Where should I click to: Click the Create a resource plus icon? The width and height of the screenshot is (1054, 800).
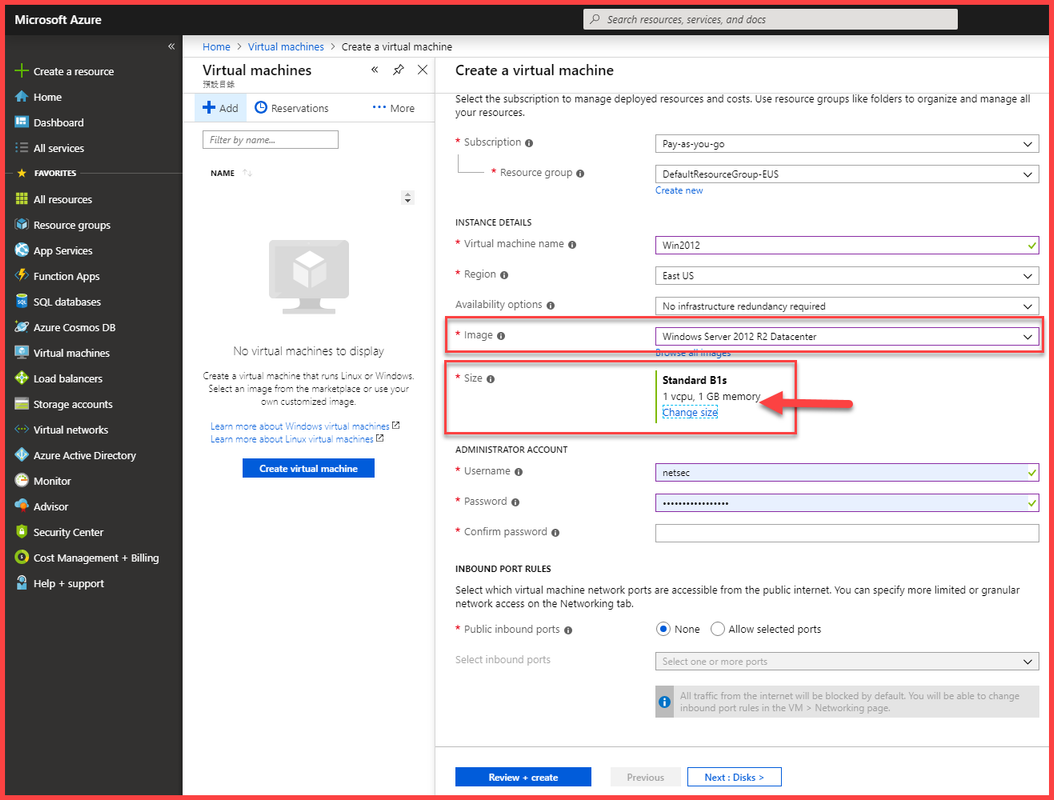pos(22,71)
